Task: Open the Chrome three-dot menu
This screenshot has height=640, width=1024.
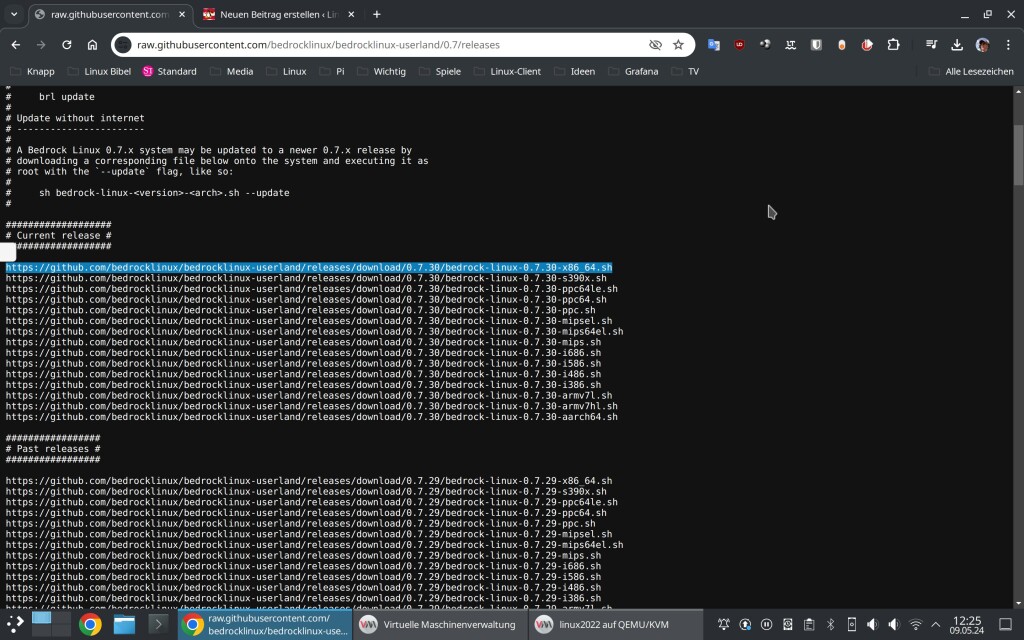Action: [x=1008, y=44]
